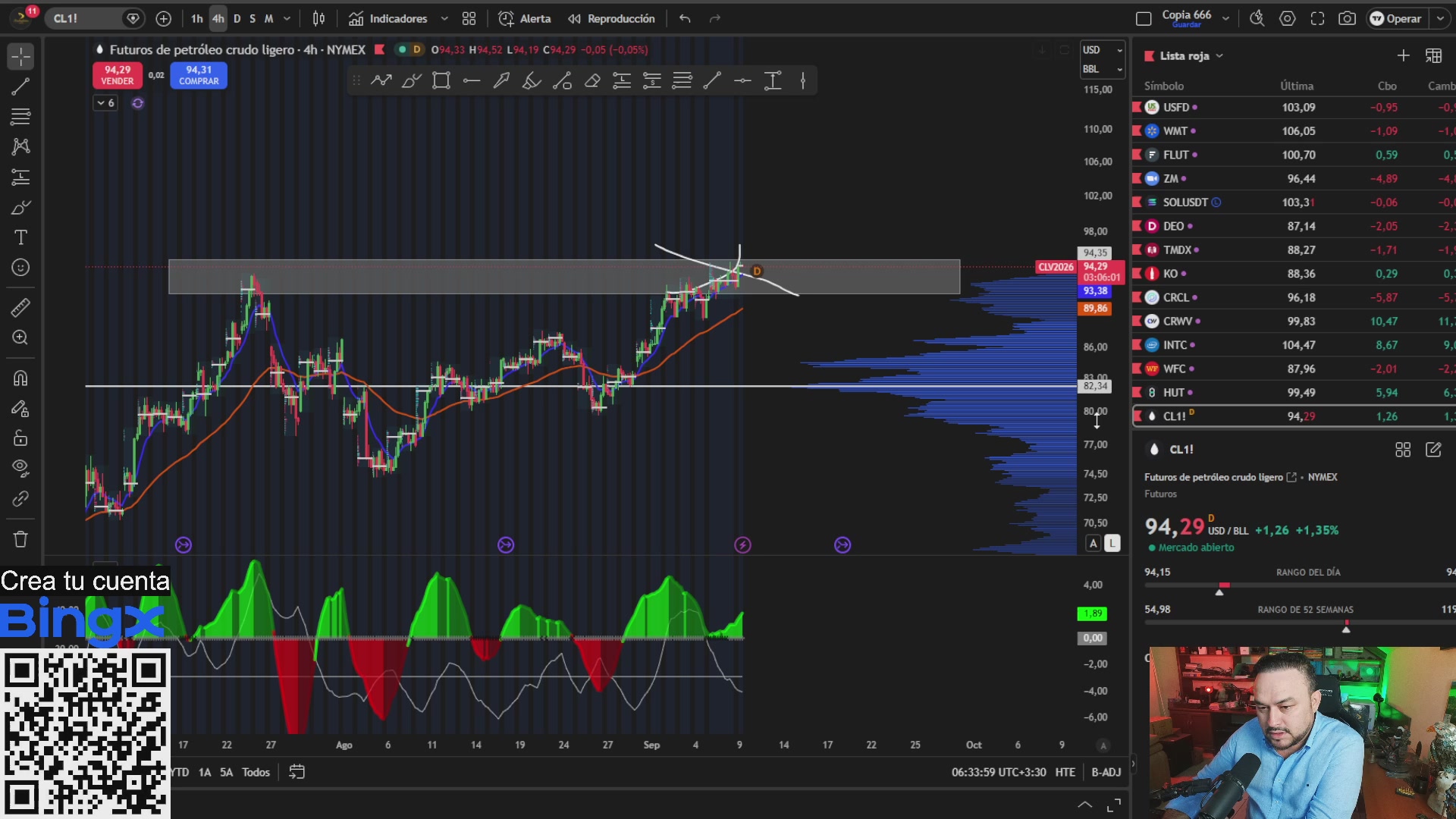Open chart settings gear icon
The image size is (1456, 819).
(x=1287, y=18)
